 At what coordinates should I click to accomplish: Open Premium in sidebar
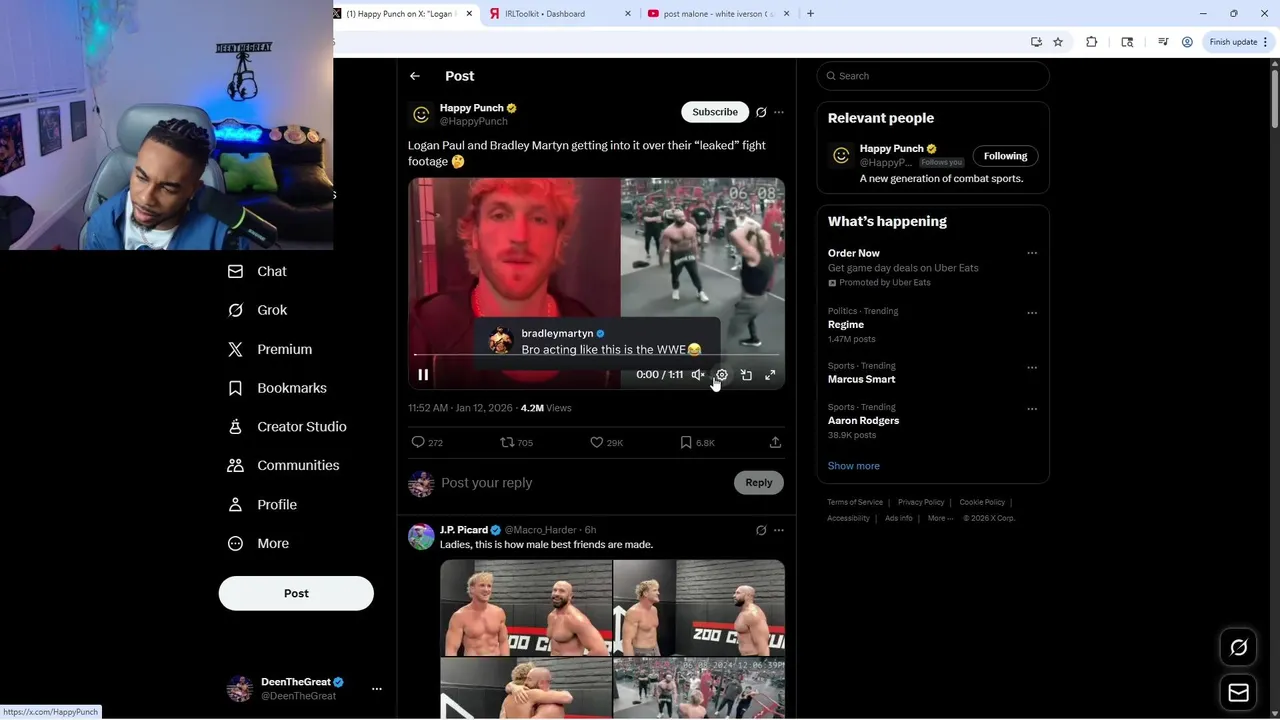(x=270, y=349)
